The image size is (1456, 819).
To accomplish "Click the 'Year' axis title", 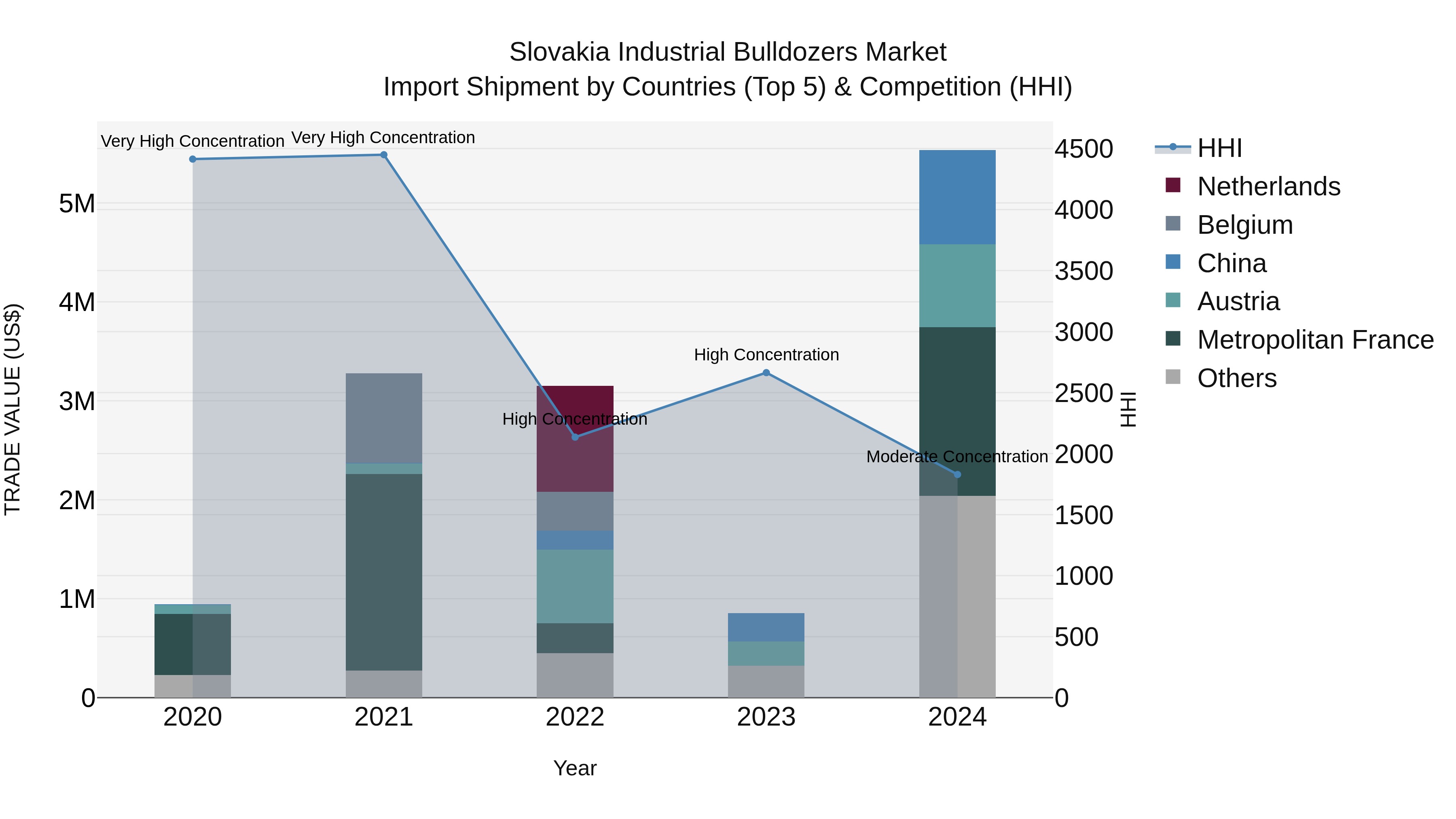I will 575,768.
